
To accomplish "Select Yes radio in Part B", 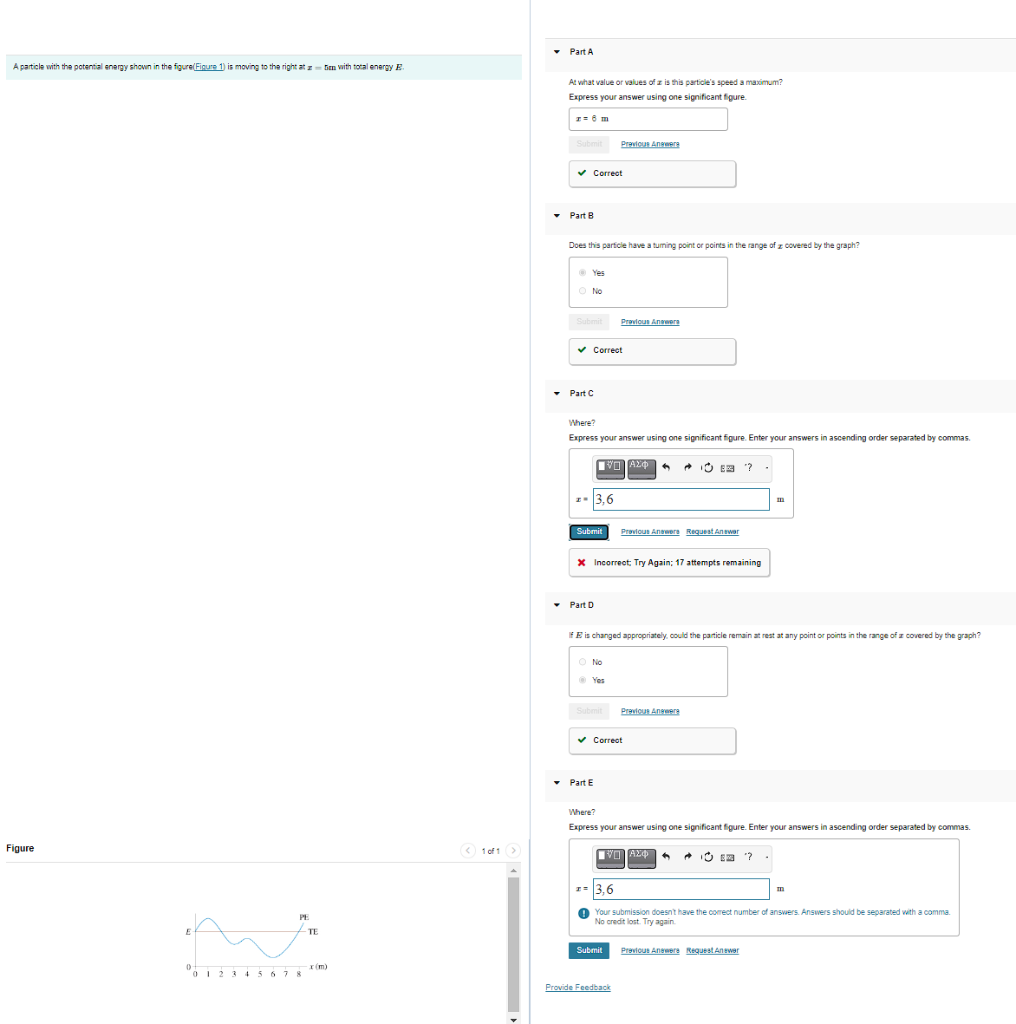I will coord(582,272).
